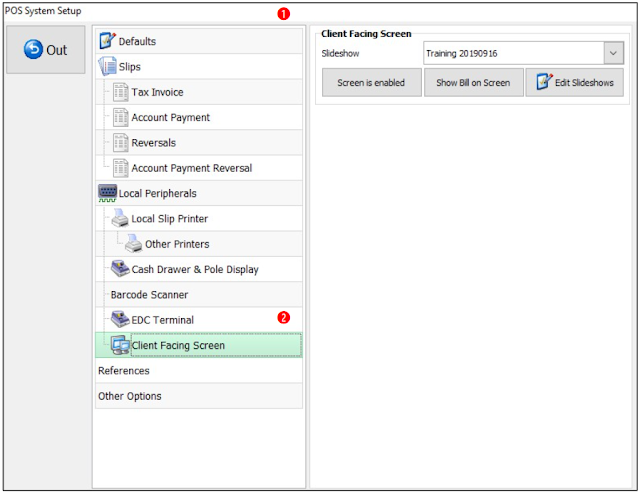This screenshot has height=492, width=640.
Task: Click the Cash Drawer register icon
Action: (x=120, y=269)
